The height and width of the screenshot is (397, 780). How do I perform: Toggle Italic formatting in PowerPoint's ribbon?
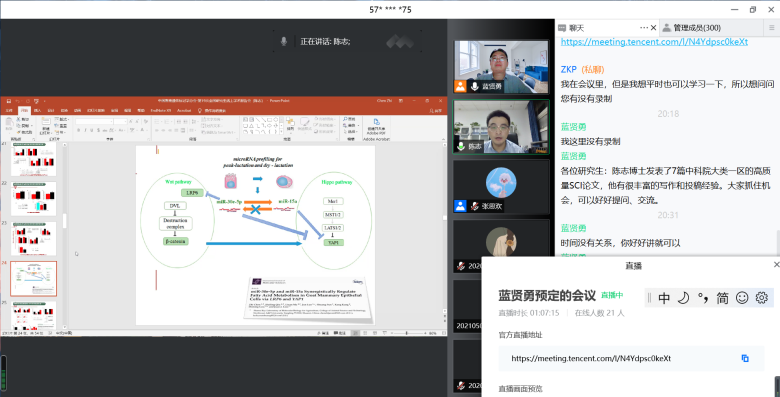pos(85,130)
